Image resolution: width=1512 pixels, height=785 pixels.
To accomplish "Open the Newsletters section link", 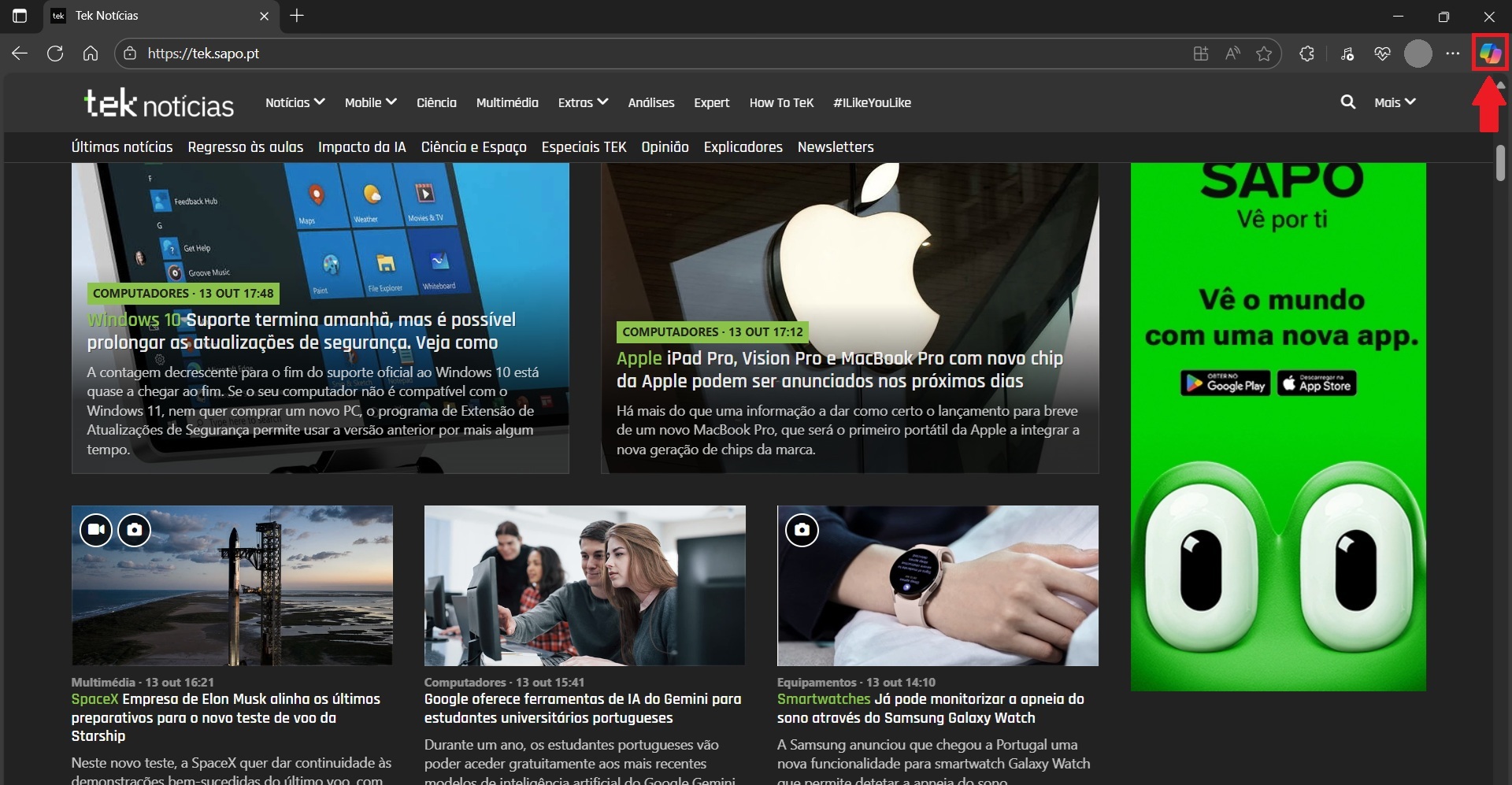I will point(835,147).
